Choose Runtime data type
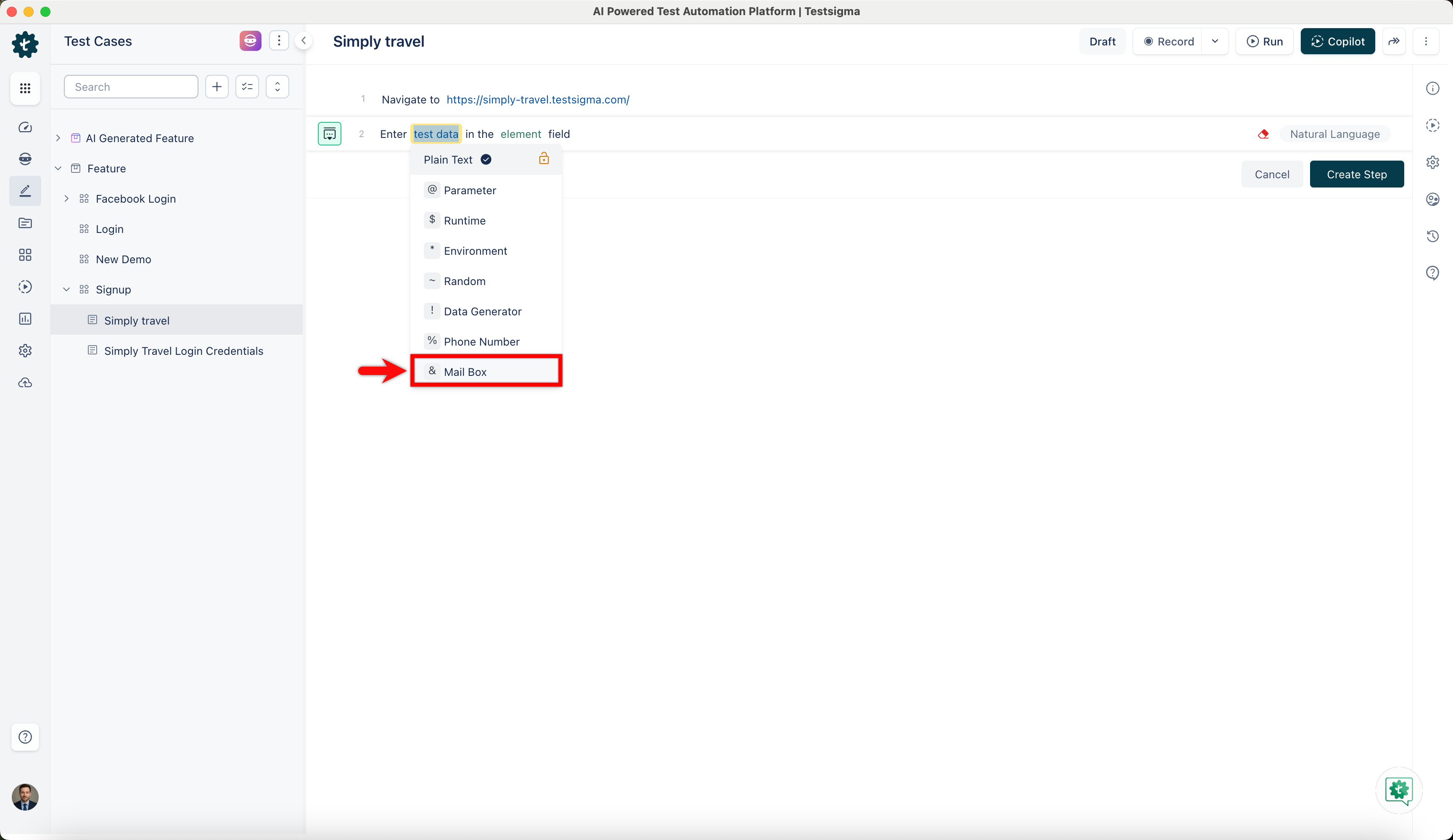 pyautogui.click(x=486, y=220)
